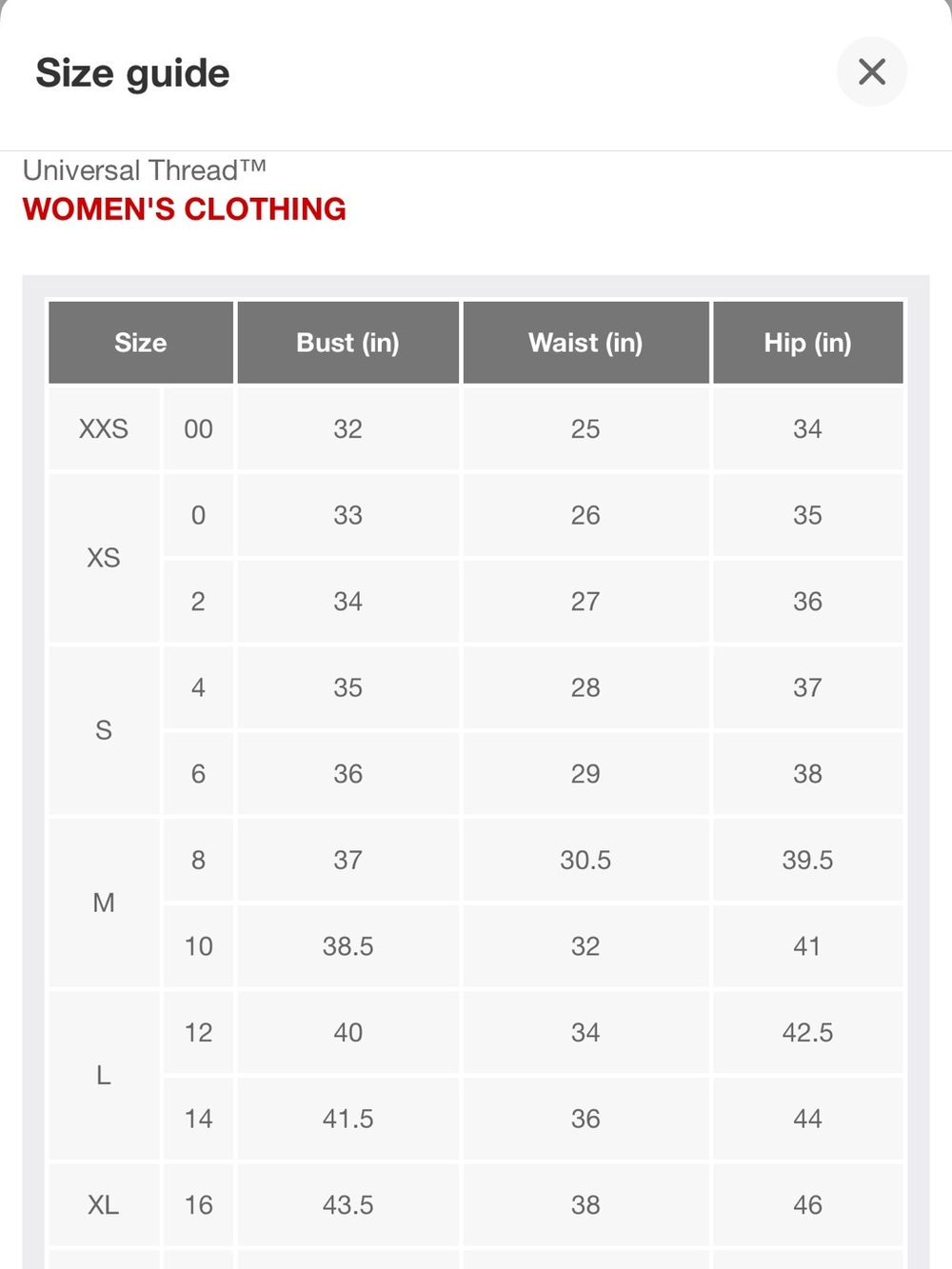Image resolution: width=952 pixels, height=1269 pixels.
Task: Click the WOMEN'S CLOTHING heading
Action: click(185, 209)
